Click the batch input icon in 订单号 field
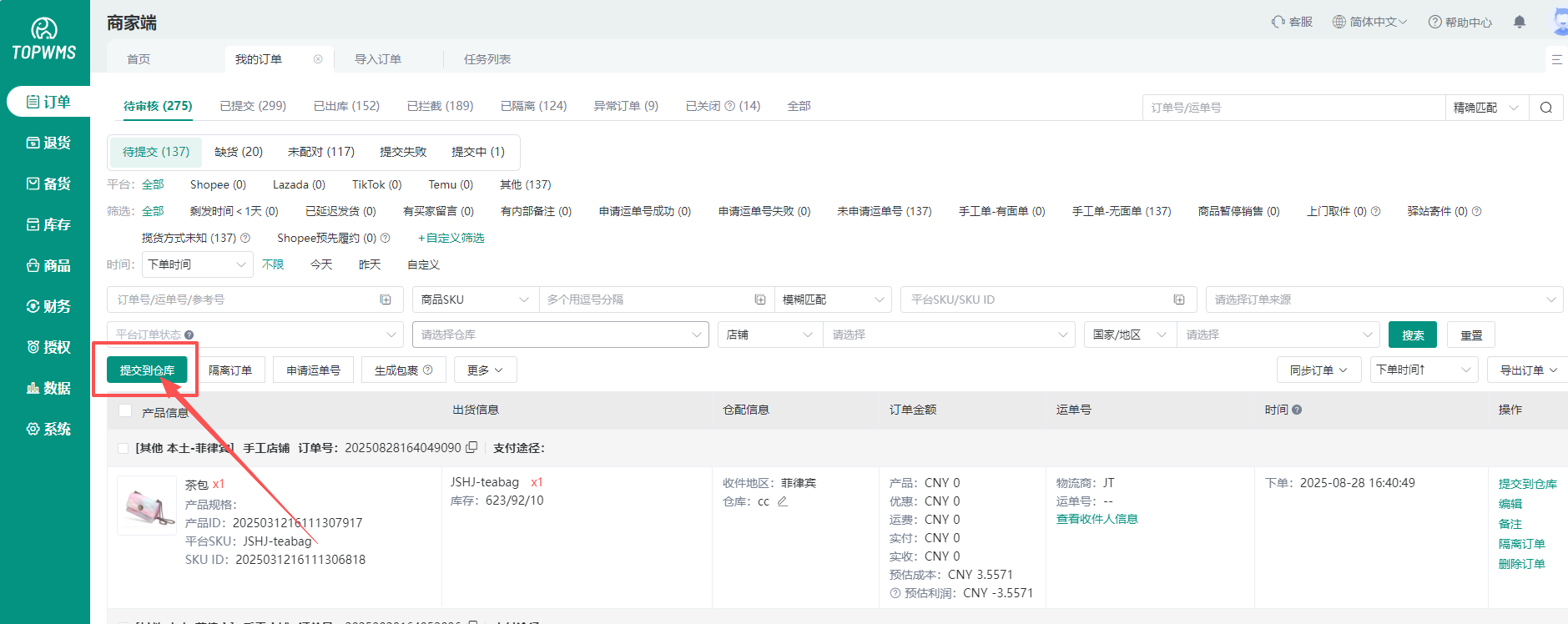Image resolution: width=1568 pixels, height=624 pixels. click(386, 299)
